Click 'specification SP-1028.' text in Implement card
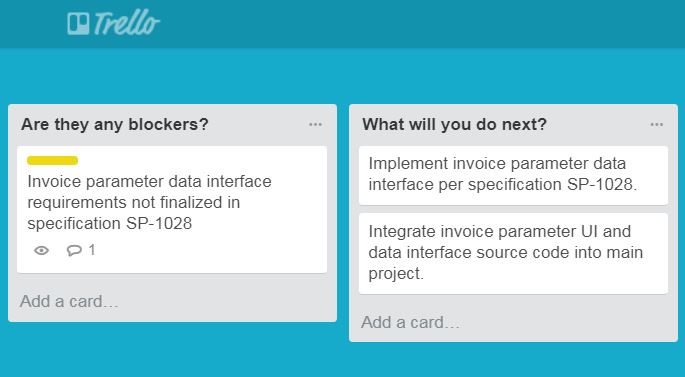Viewport: 685px width, 377px height. click(553, 184)
